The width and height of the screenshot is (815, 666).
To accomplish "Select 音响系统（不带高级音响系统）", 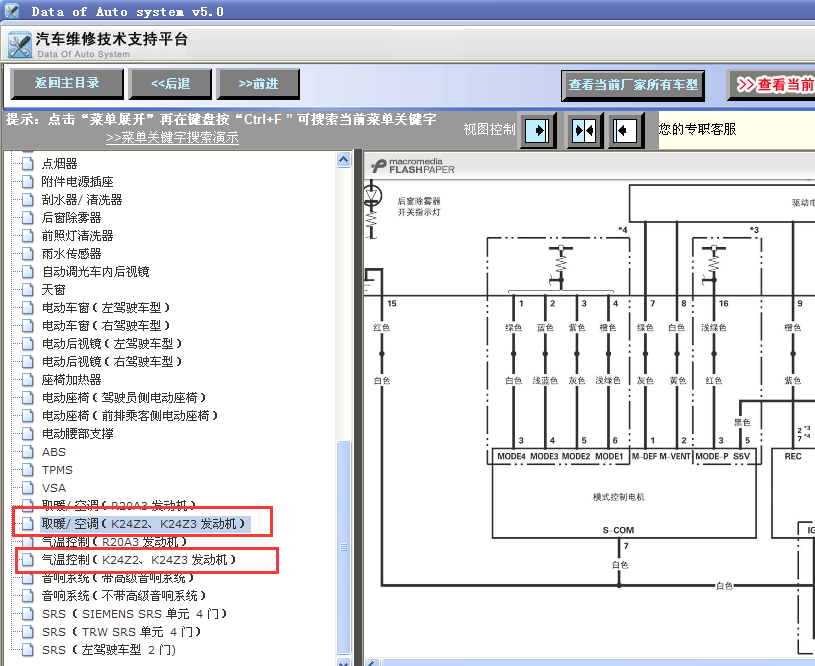I will [x=124, y=596].
